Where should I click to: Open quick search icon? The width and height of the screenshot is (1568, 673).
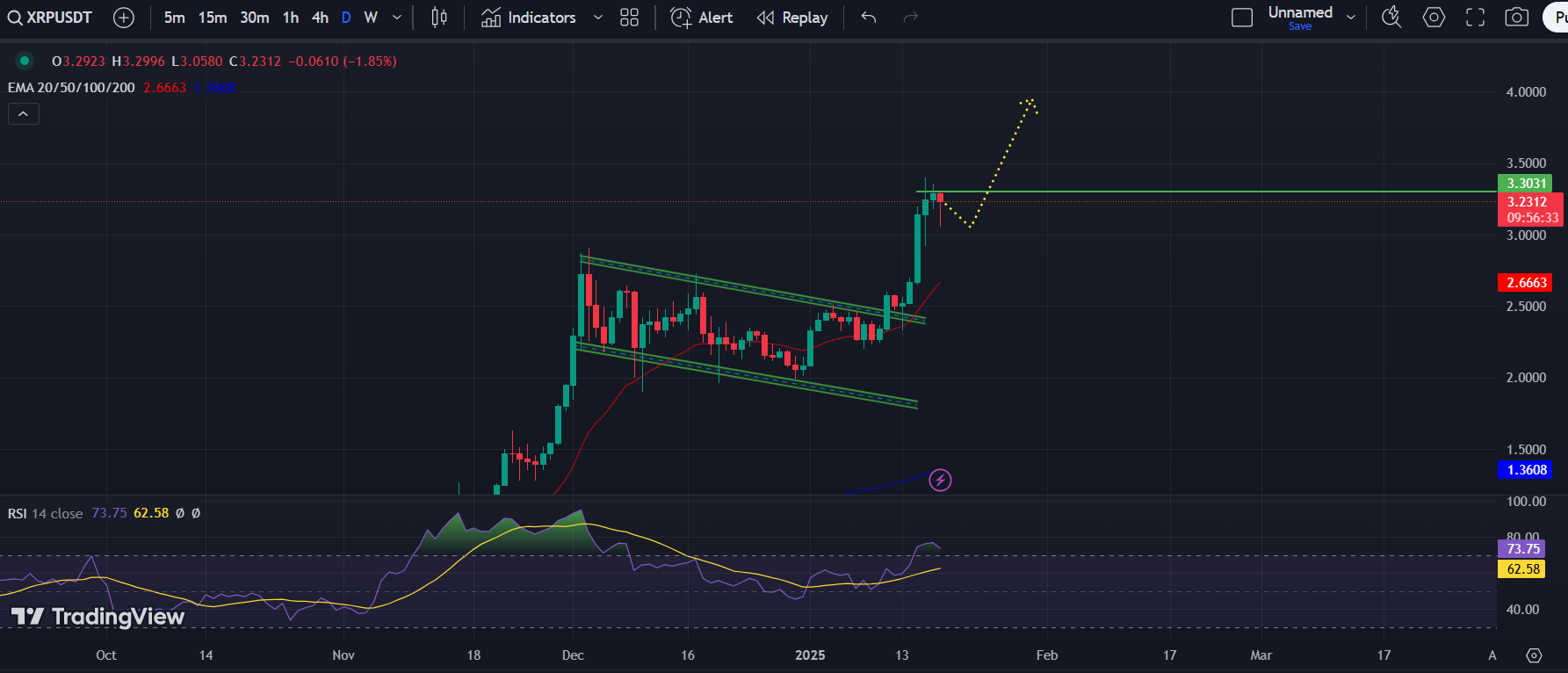[1391, 18]
